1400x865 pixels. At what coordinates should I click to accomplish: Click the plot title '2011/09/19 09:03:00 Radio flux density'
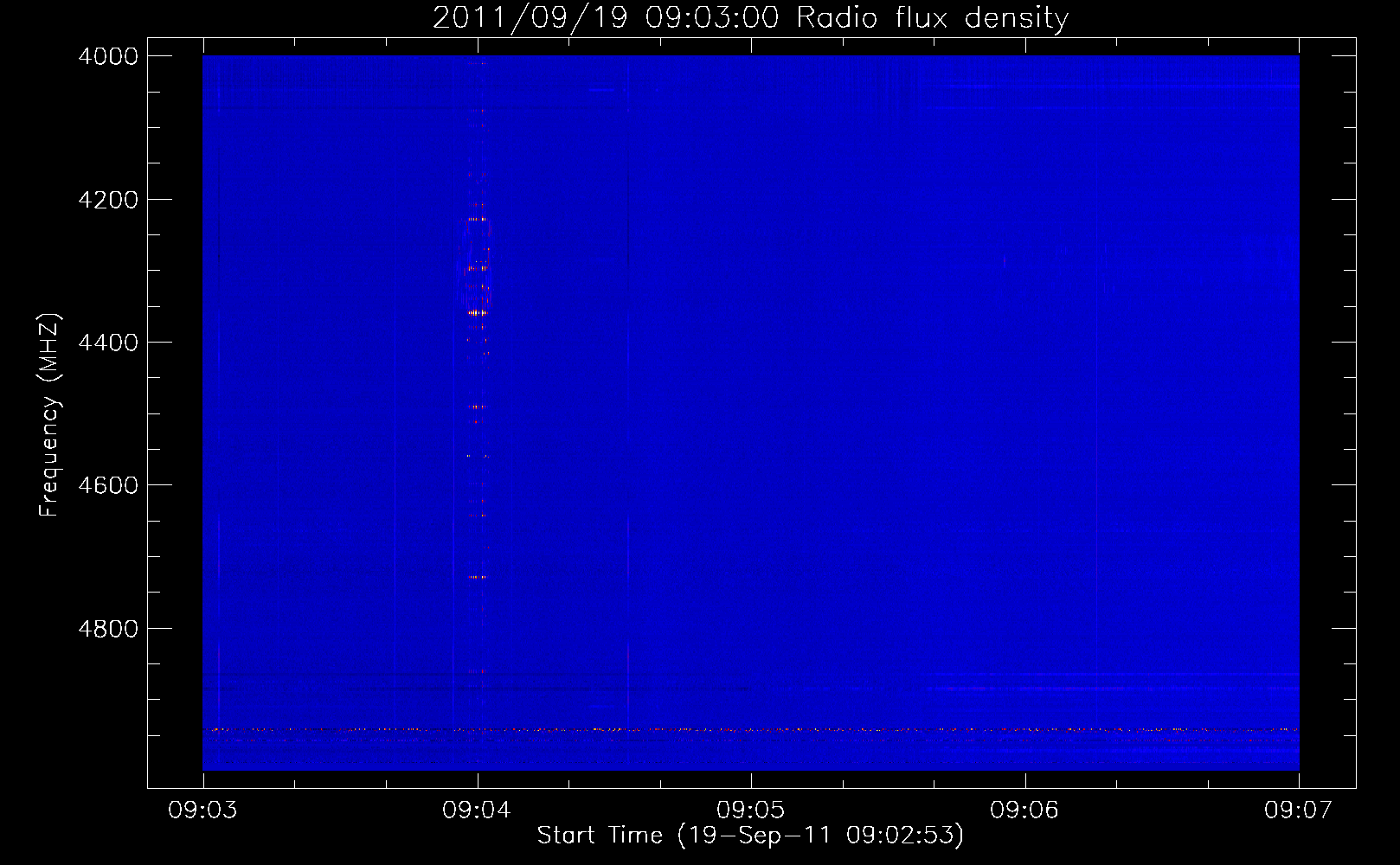pos(751,18)
